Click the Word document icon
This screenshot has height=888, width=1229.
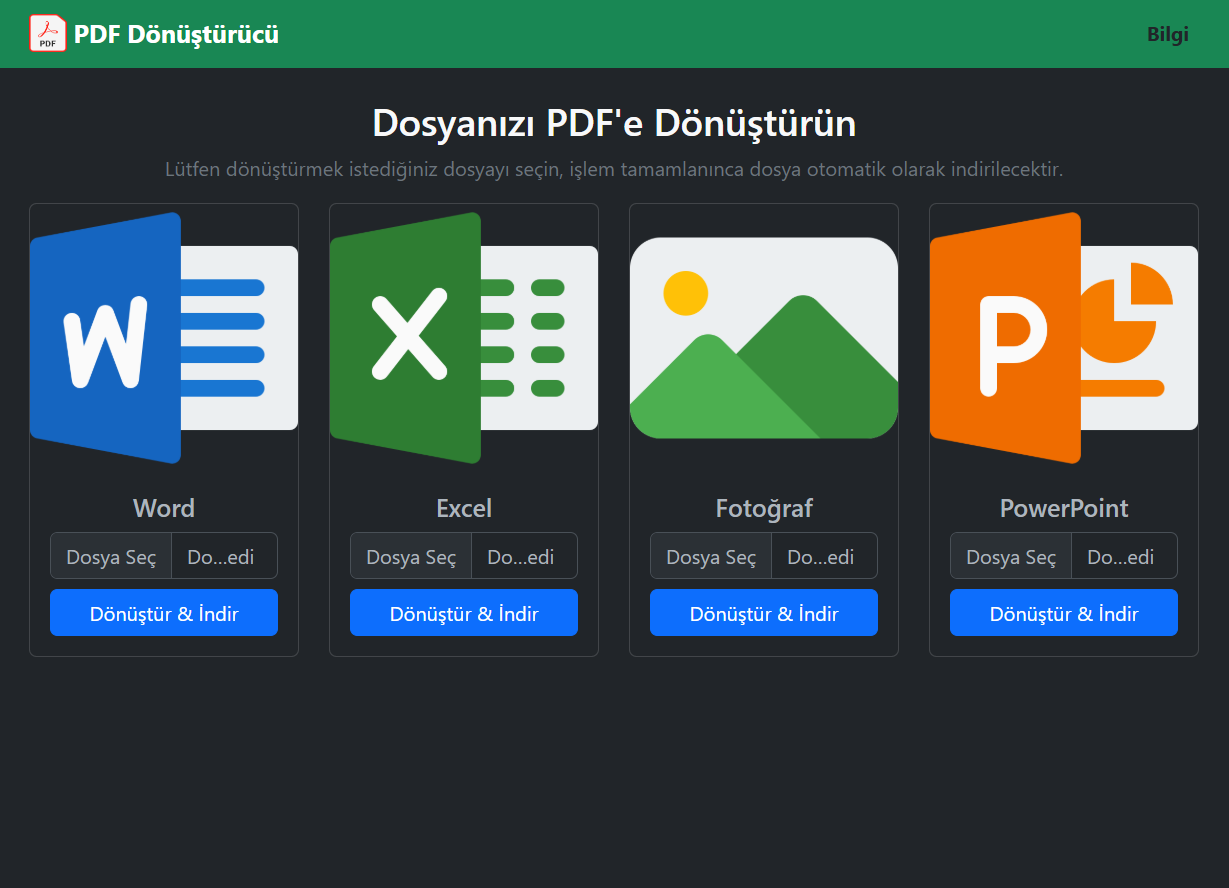point(164,338)
